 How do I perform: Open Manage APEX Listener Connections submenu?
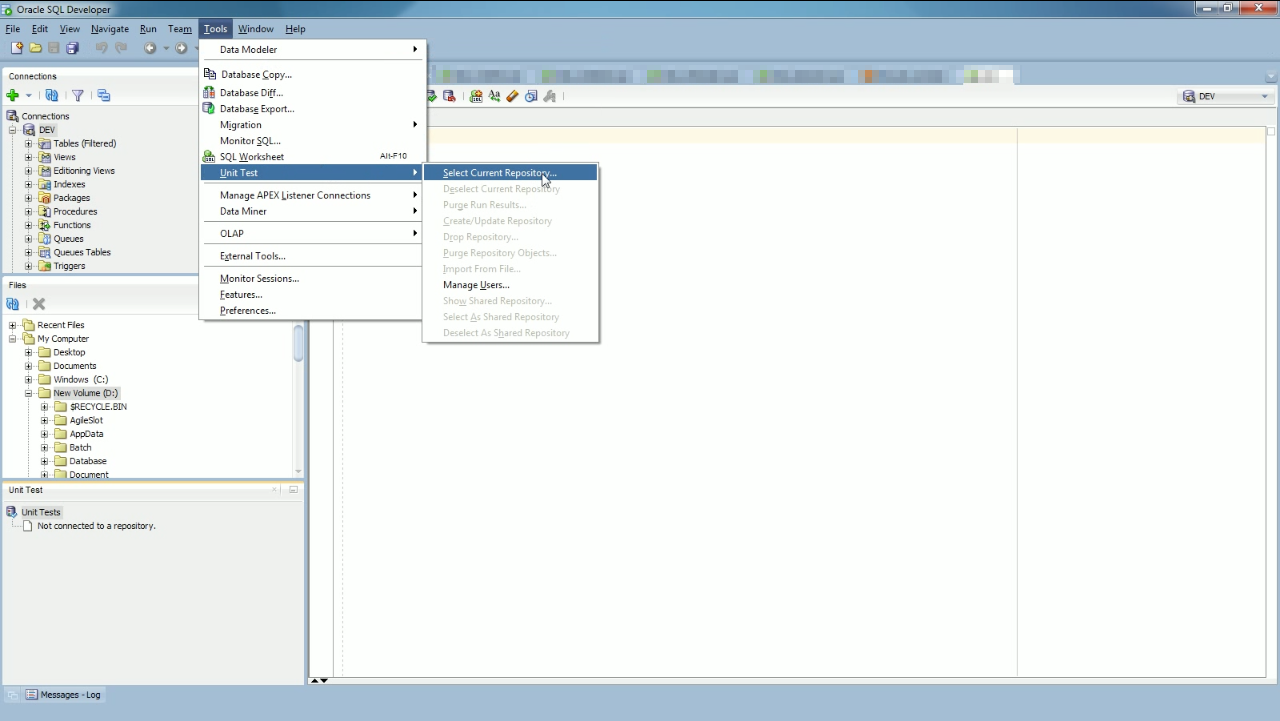(312, 195)
